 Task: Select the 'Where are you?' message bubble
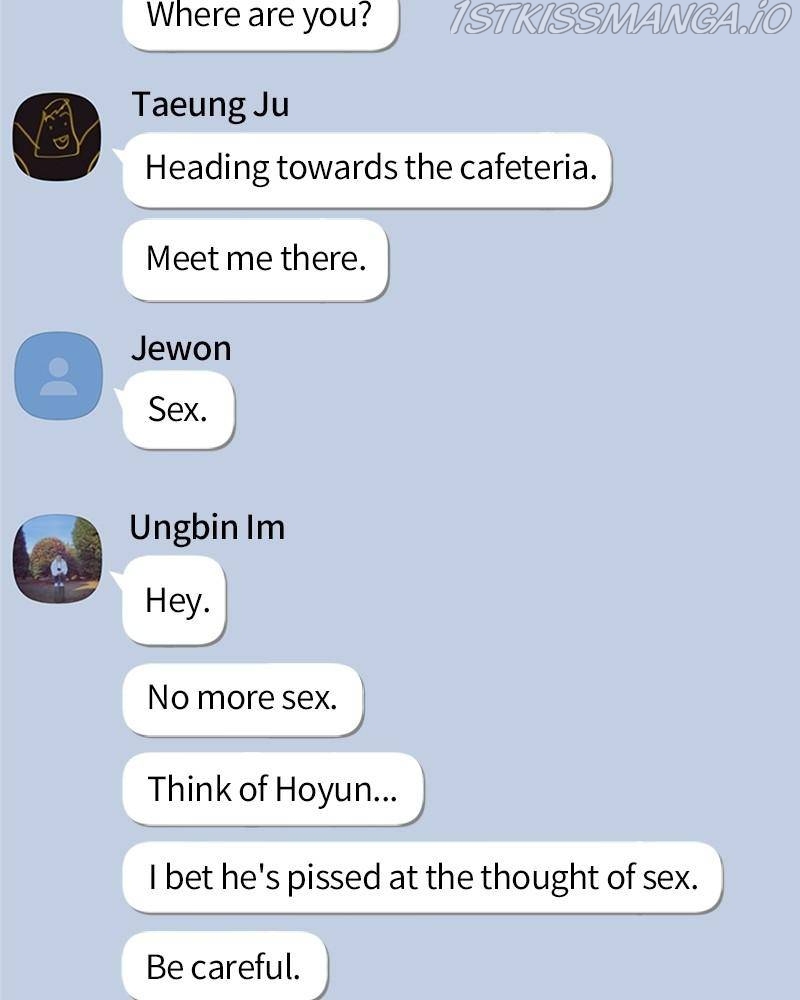coord(260,22)
